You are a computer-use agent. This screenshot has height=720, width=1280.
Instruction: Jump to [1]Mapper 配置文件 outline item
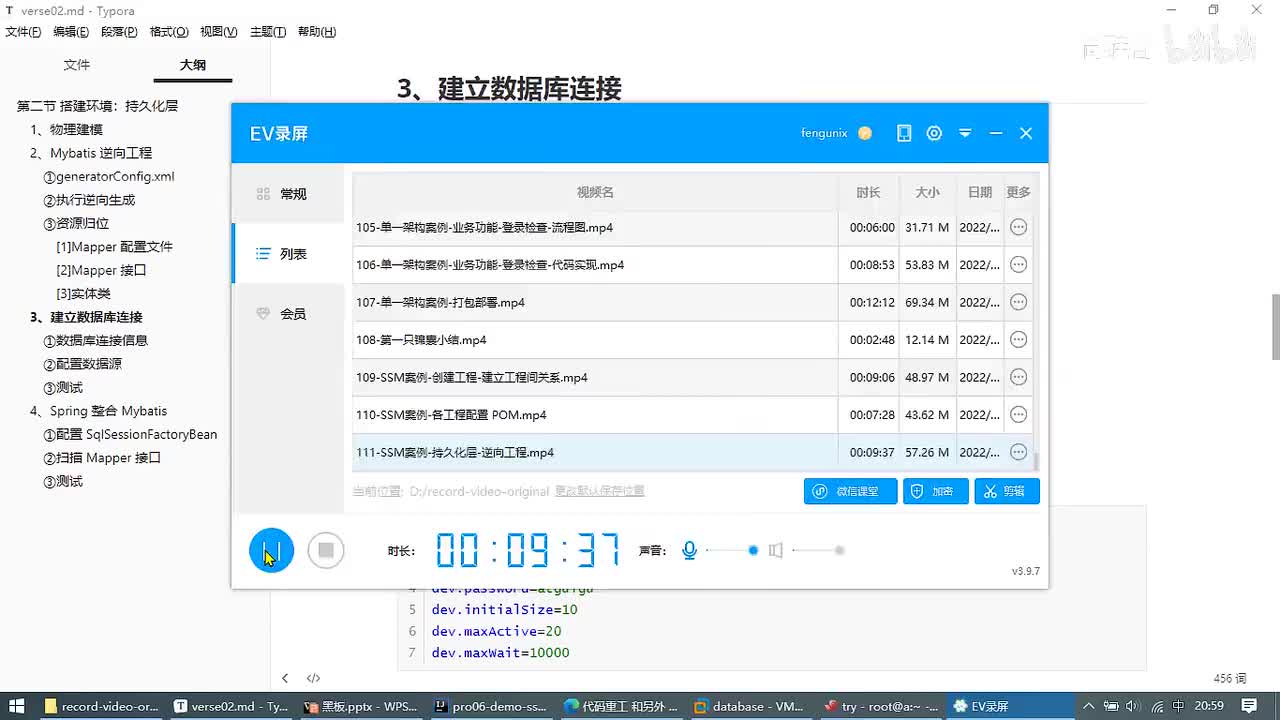(x=115, y=247)
